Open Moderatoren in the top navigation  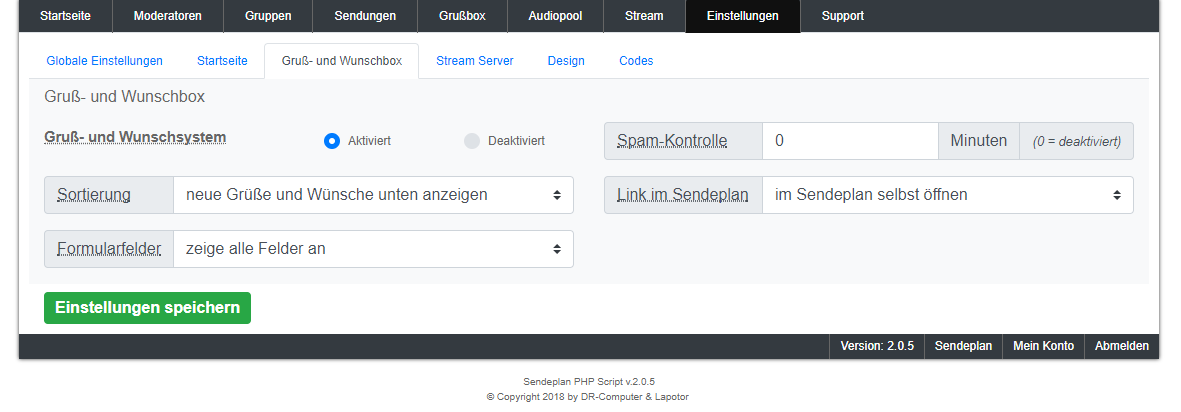(167, 16)
